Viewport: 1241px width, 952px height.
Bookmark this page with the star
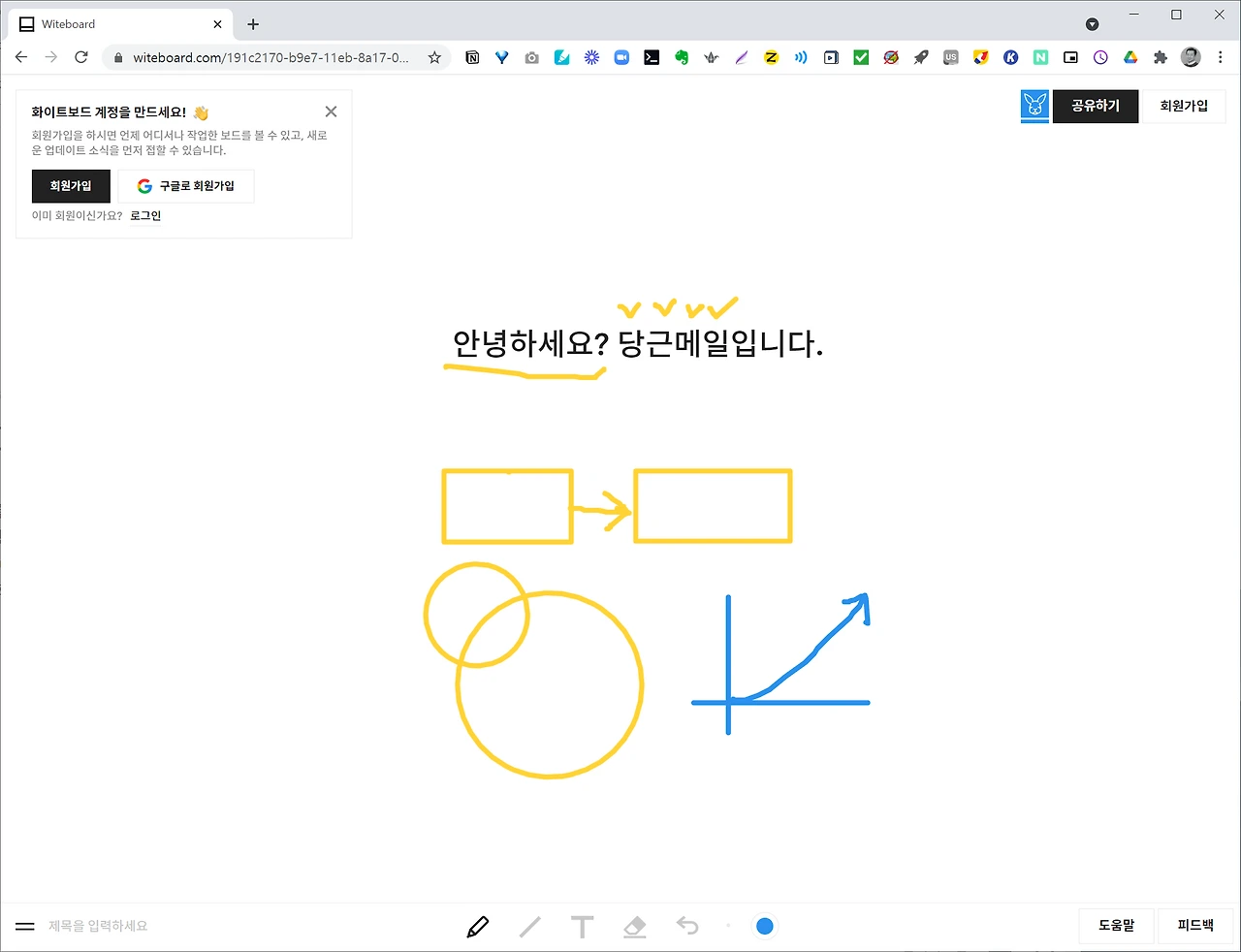click(434, 58)
